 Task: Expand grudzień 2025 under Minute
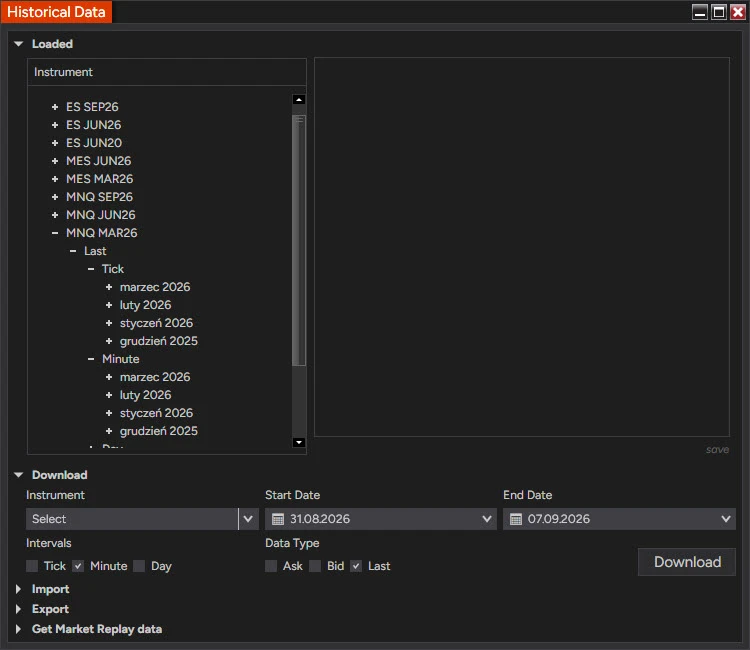click(x=109, y=431)
